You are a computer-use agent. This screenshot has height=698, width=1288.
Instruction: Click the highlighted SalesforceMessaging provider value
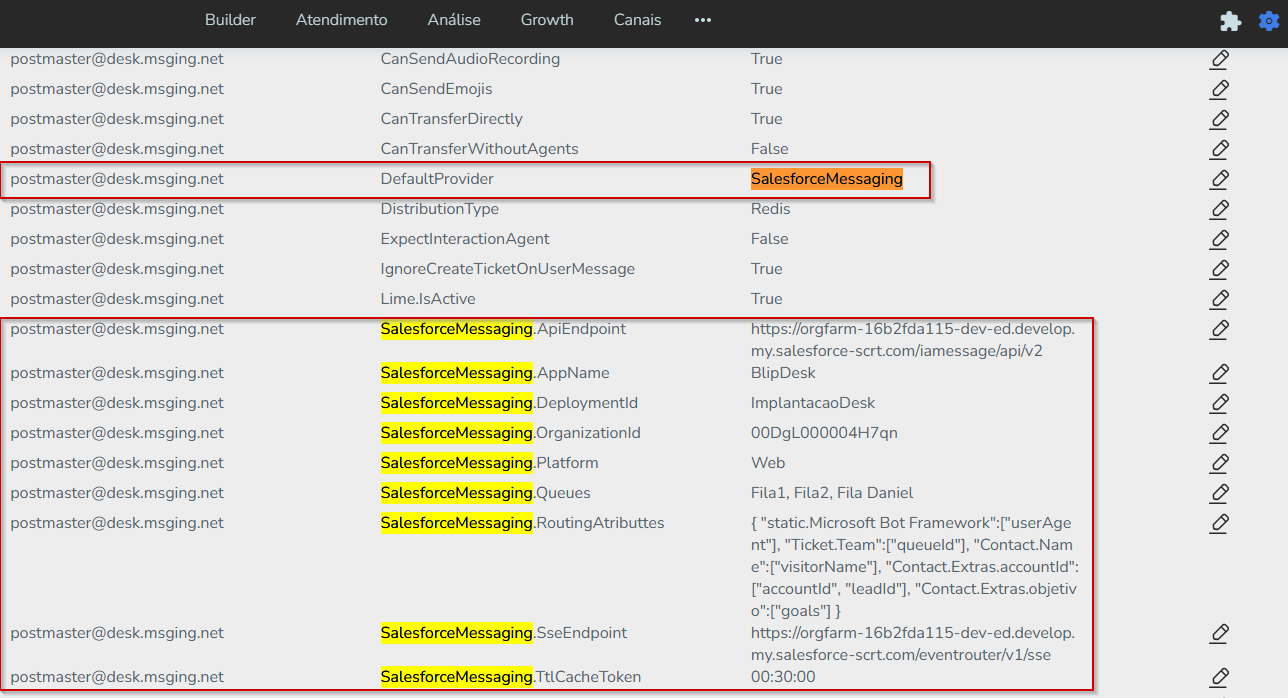(826, 179)
